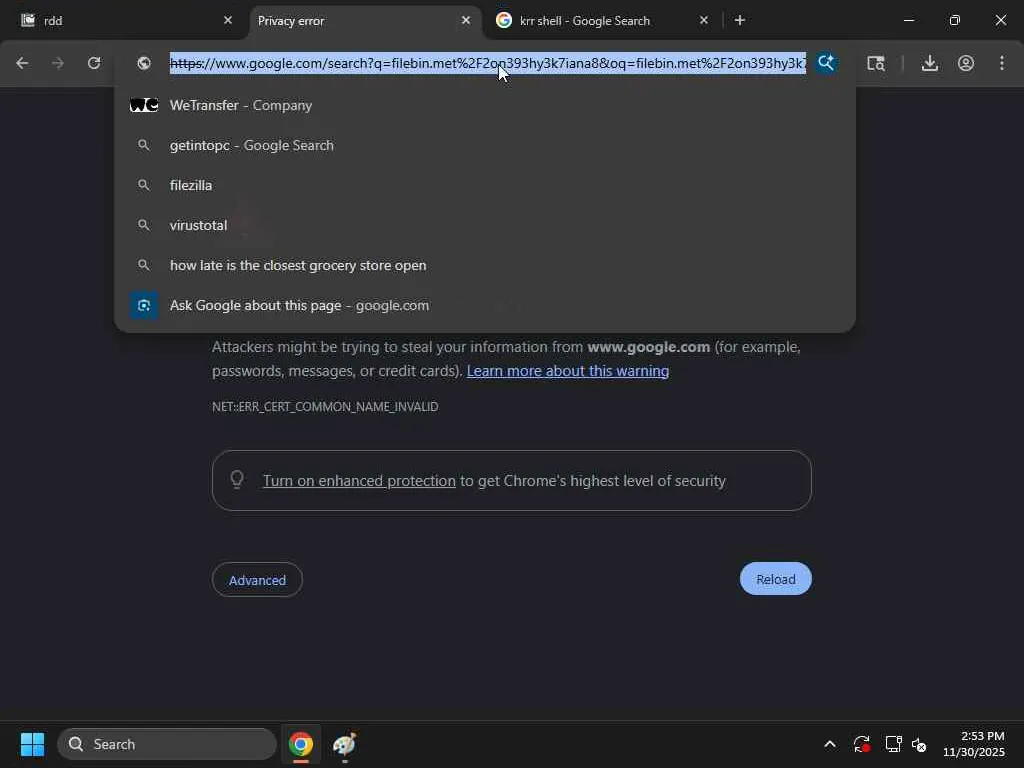This screenshot has height=768, width=1024.
Task: Click the Chrome icon on the taskbar
Action: tap(301, 744)
